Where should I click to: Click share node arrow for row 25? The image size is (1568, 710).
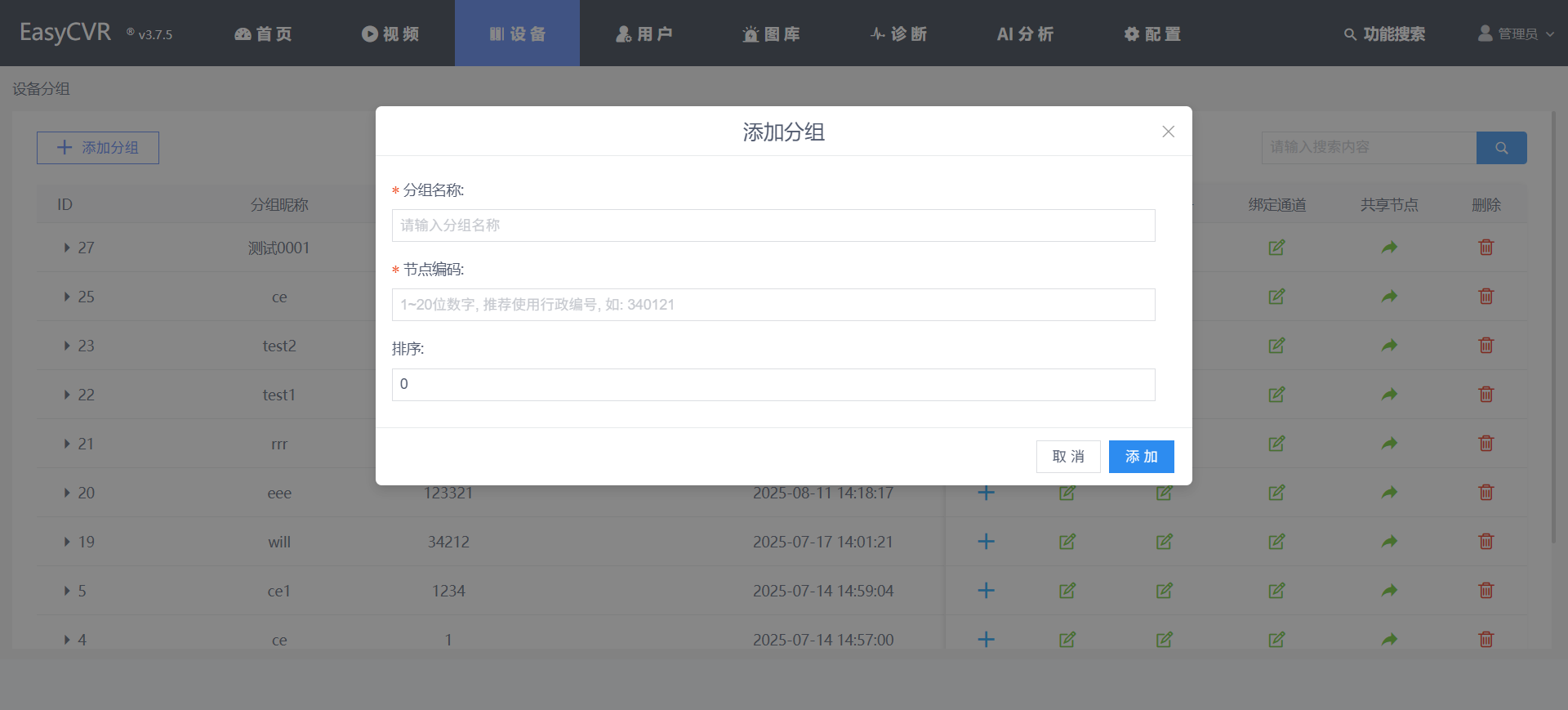click(1389, 297)
